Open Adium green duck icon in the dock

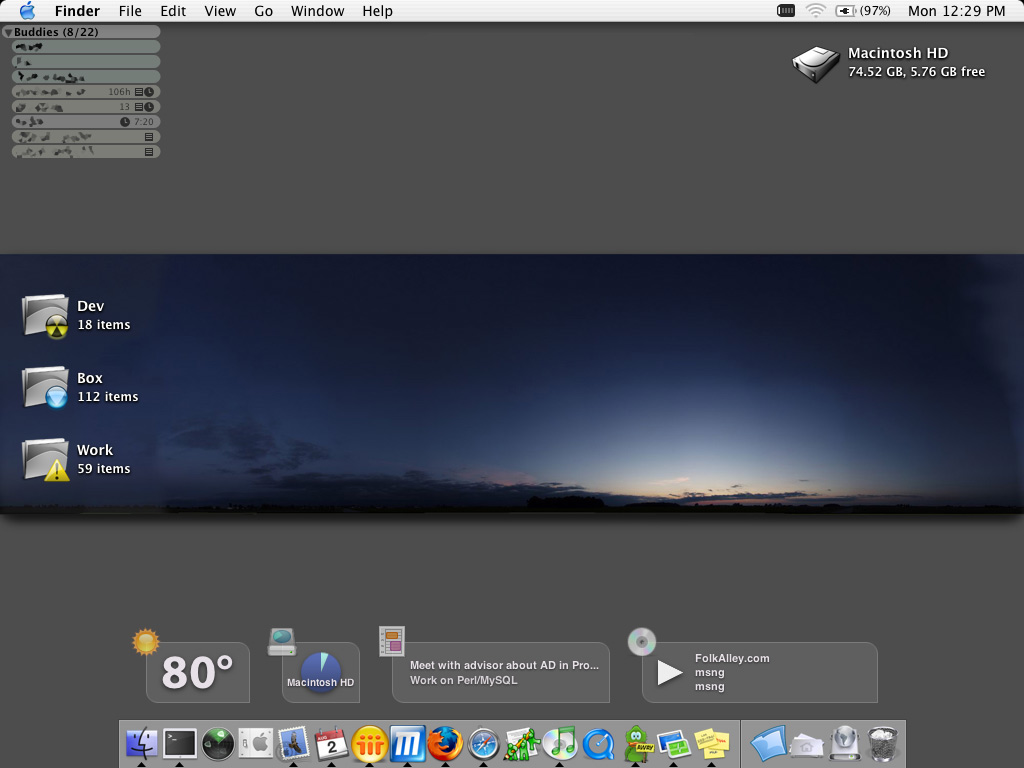(637, 743)
